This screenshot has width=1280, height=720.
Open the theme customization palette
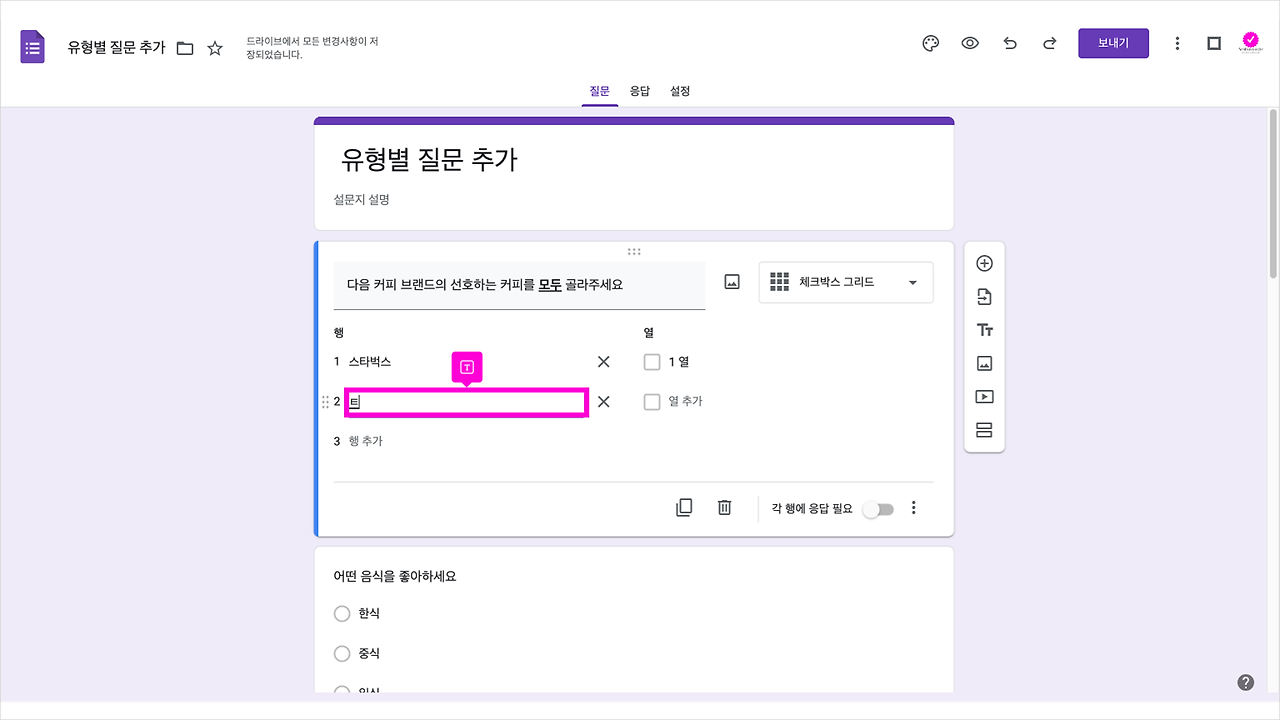coord(930,43)
